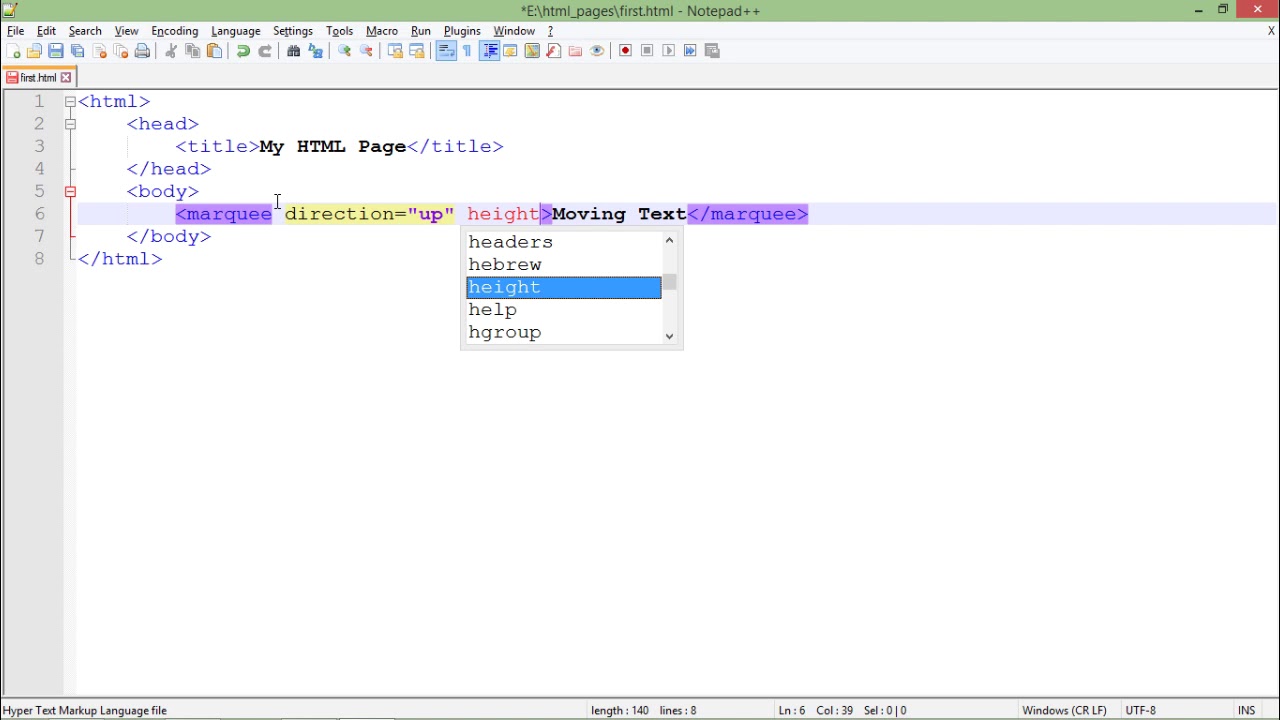
Task: Open the Language menu
Action: [x=236, y=31]
